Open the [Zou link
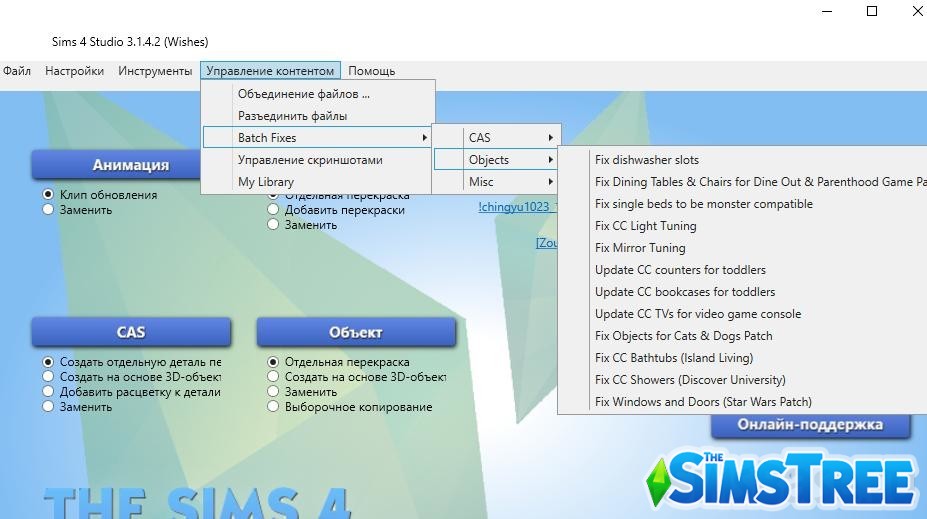The width and height of the screenshot is (927, 519). (546, 243)
